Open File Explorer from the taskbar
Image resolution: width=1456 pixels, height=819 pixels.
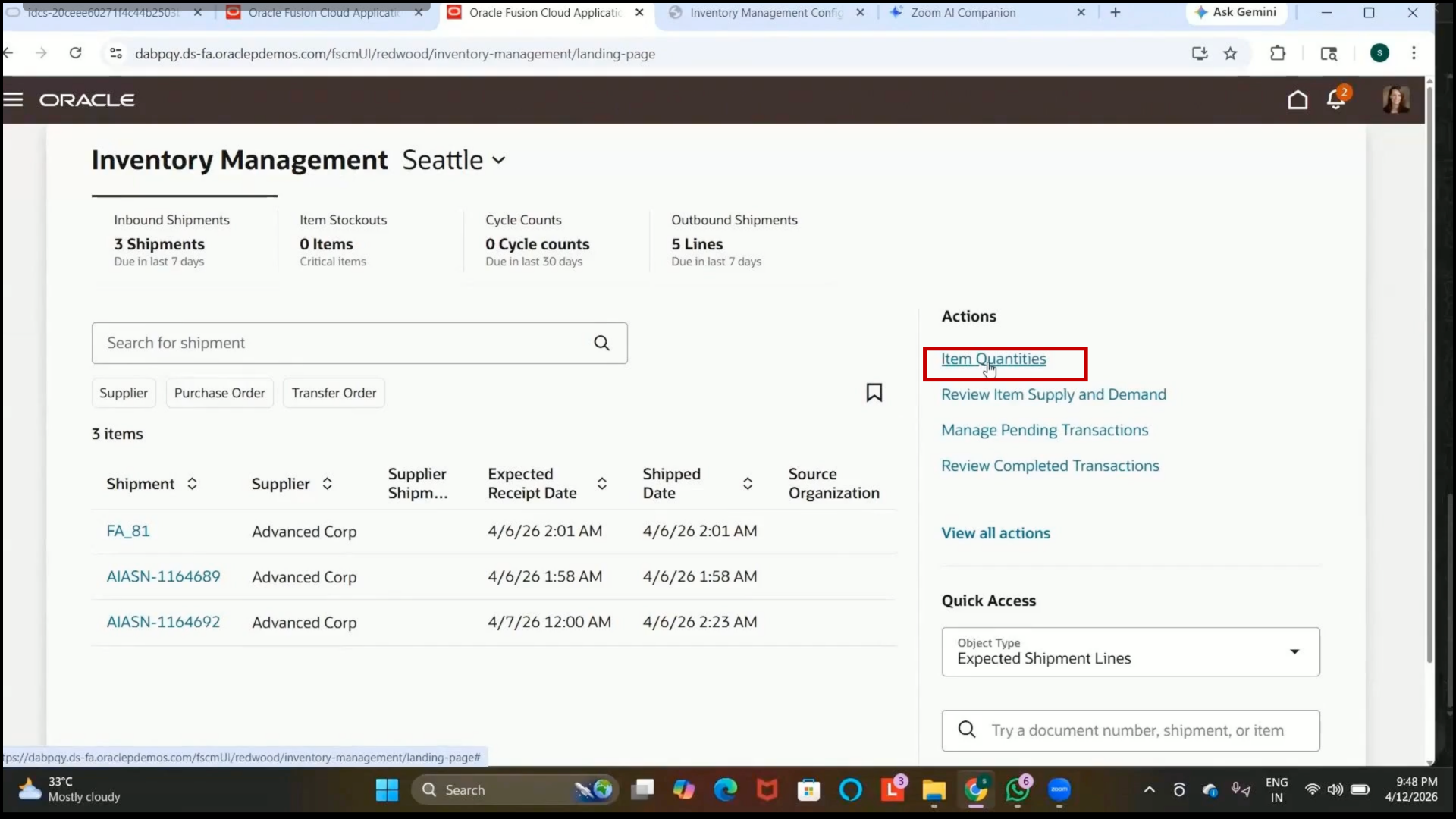pos(934,790)
